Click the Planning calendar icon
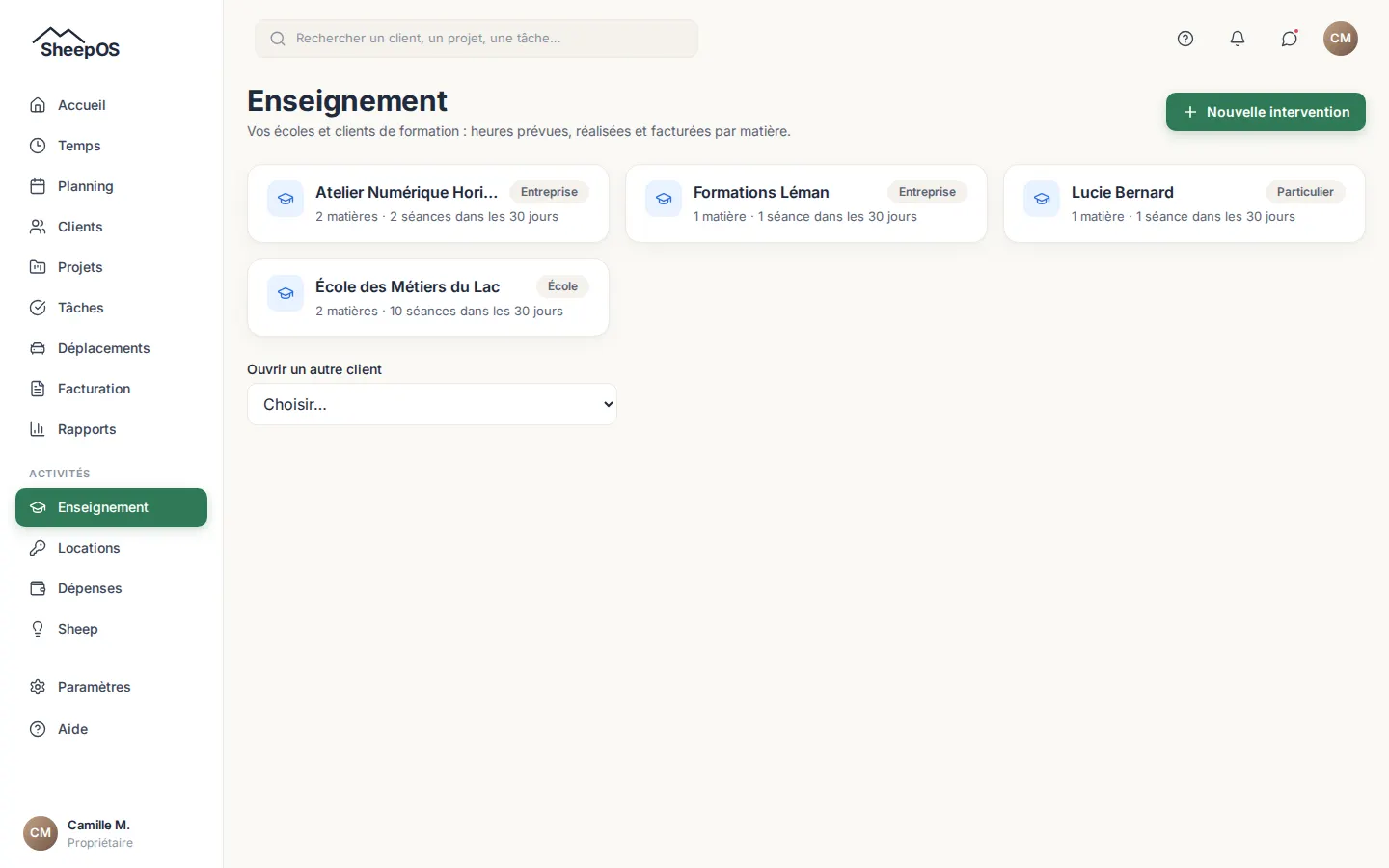Viewport: 1389px width, 868px height. coord(38,186)
